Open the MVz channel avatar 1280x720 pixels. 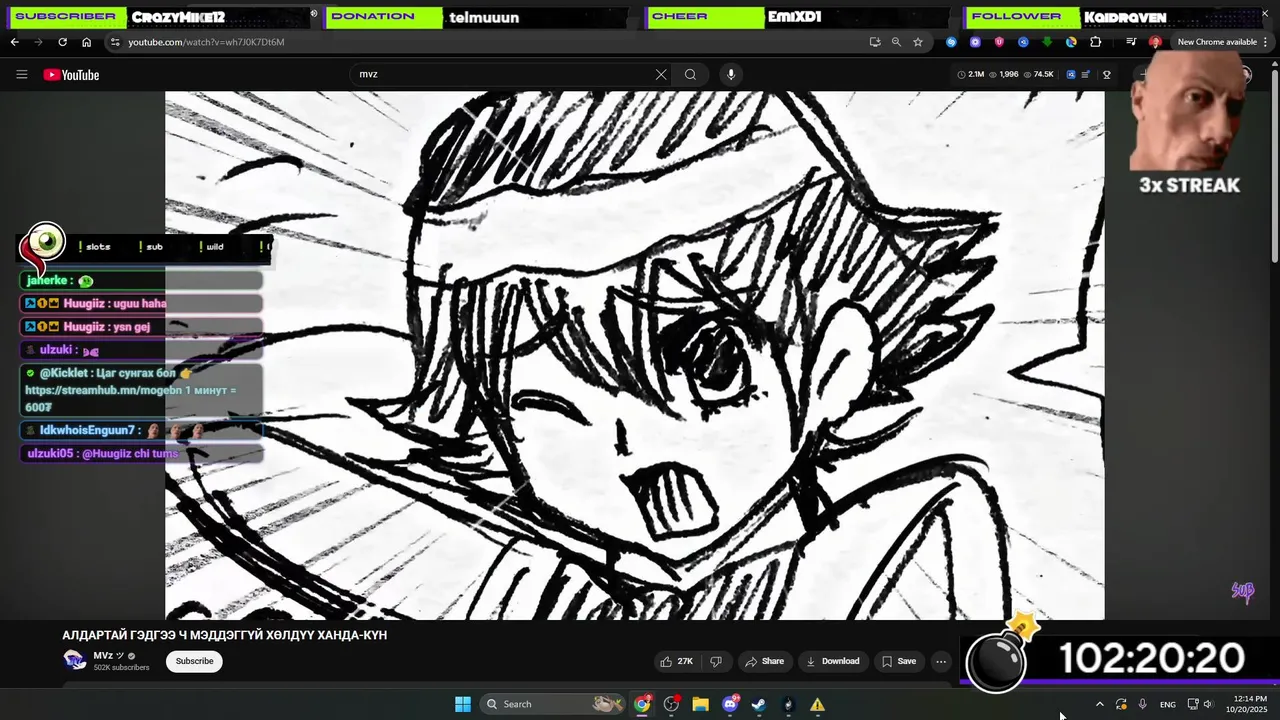pyautogui.click(x=74, y=660)
